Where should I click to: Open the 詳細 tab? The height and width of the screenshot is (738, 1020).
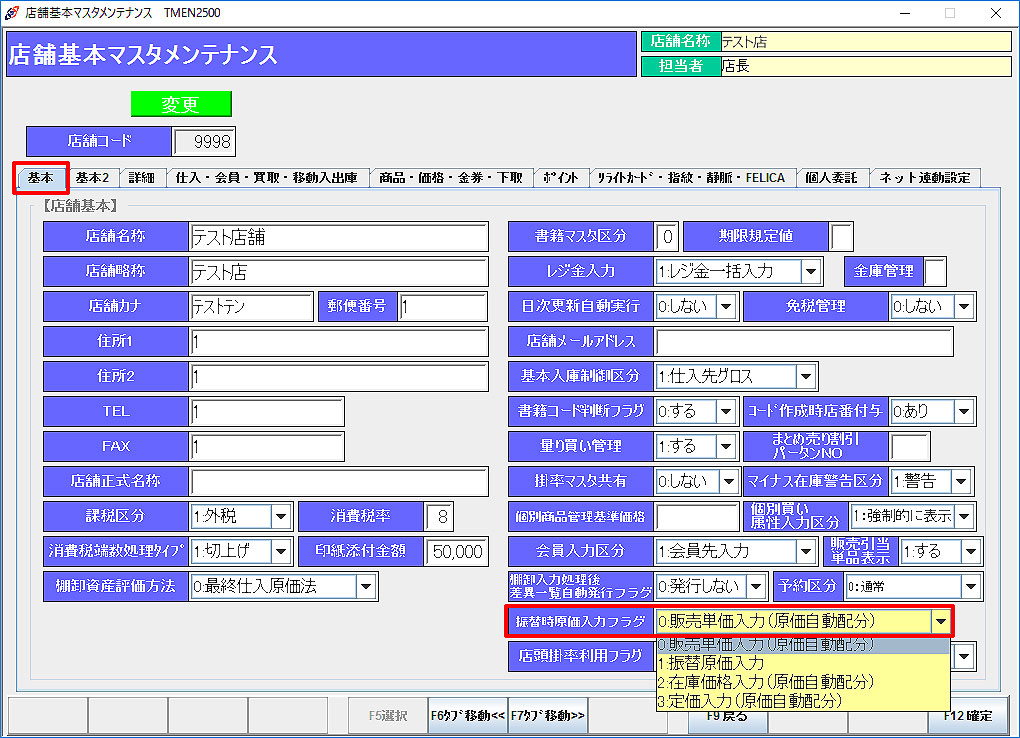142,178
